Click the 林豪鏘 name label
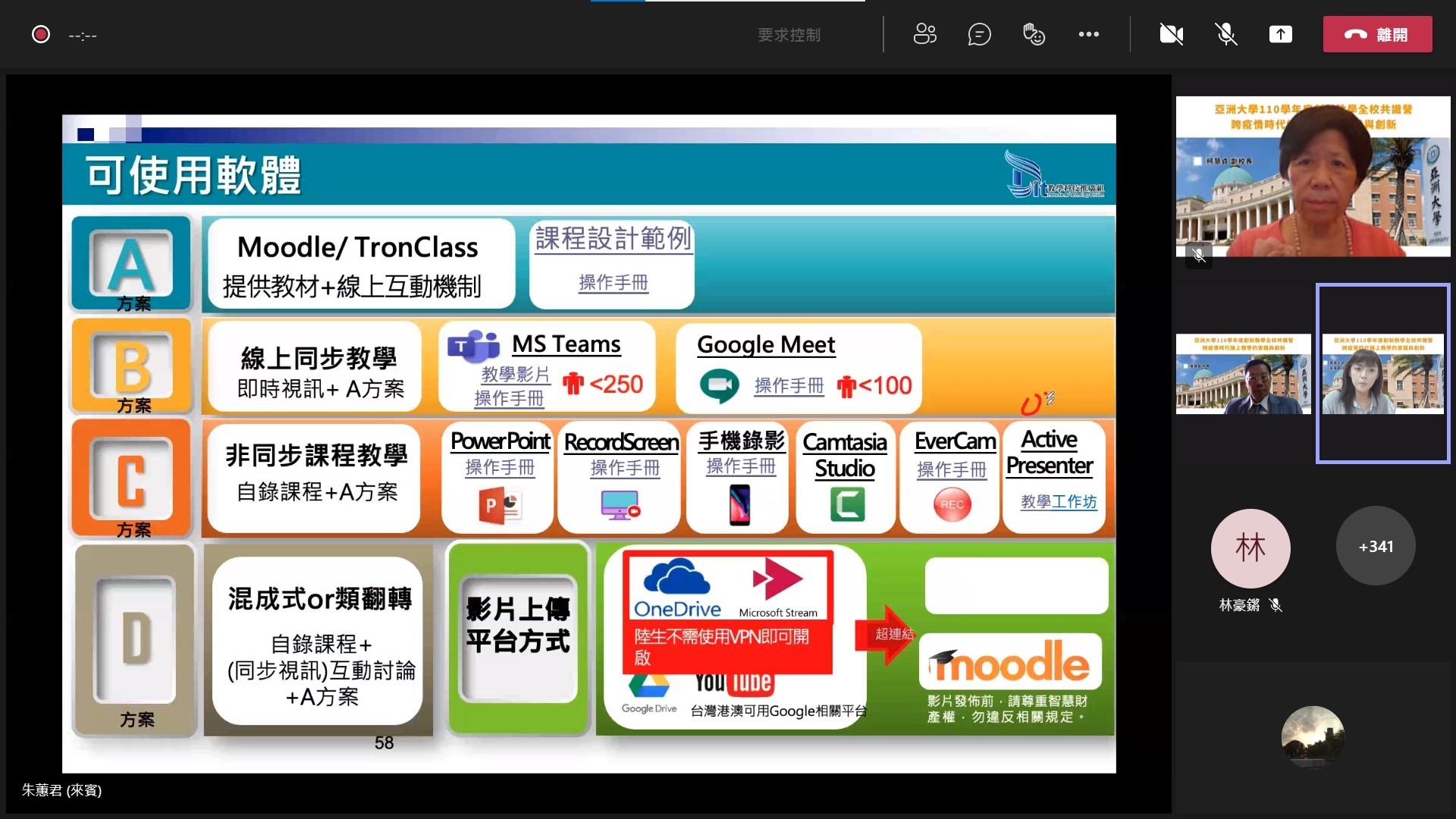 [1239, 605]
